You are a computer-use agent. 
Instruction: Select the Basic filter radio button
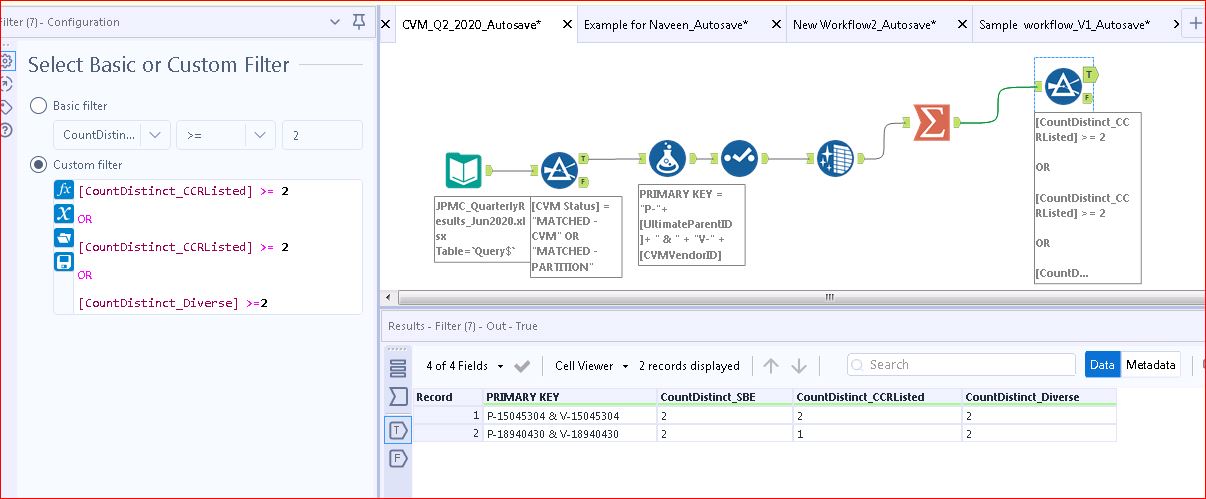click(x=39, y=106)
